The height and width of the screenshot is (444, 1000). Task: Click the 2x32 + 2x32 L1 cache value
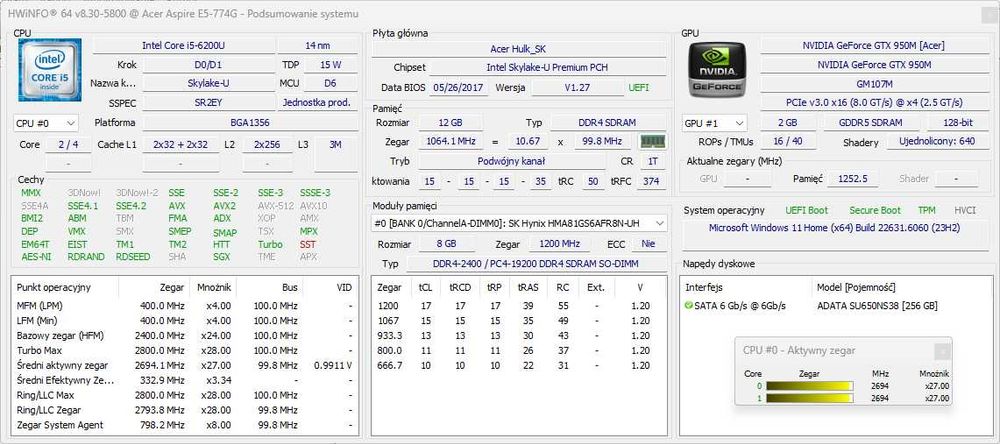pos(180,145)
